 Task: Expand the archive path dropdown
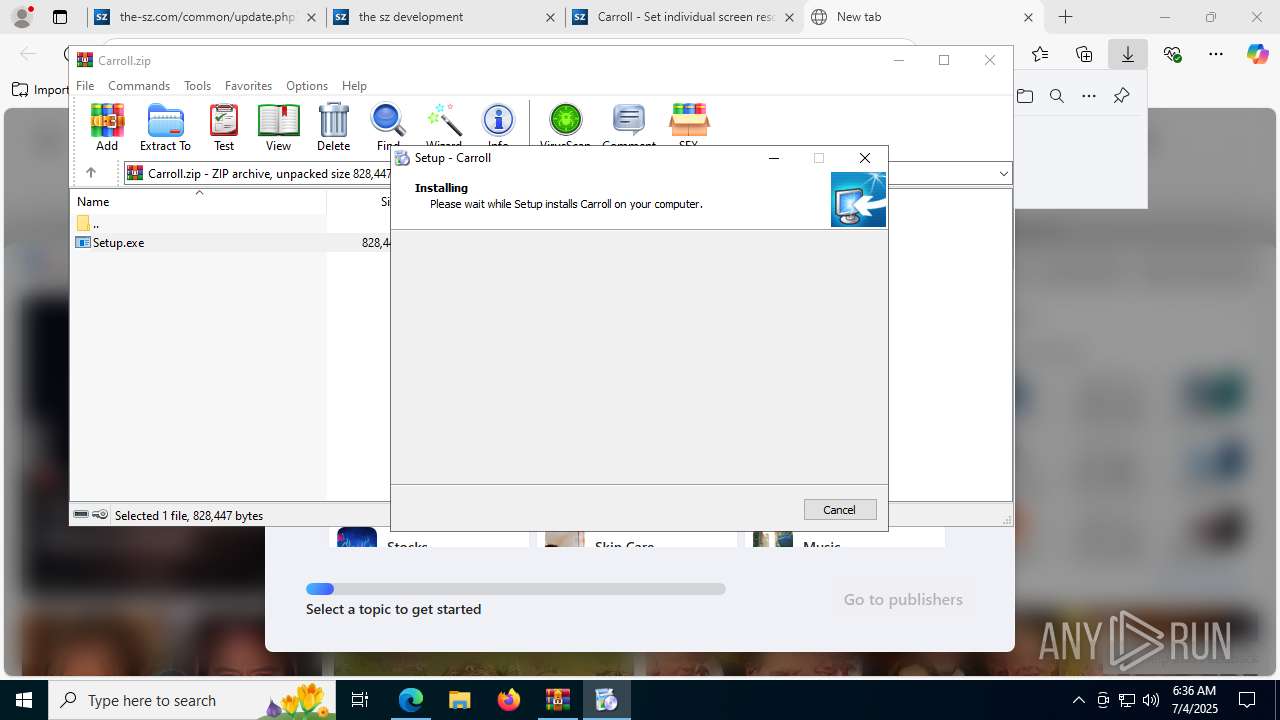[1003, 174]
